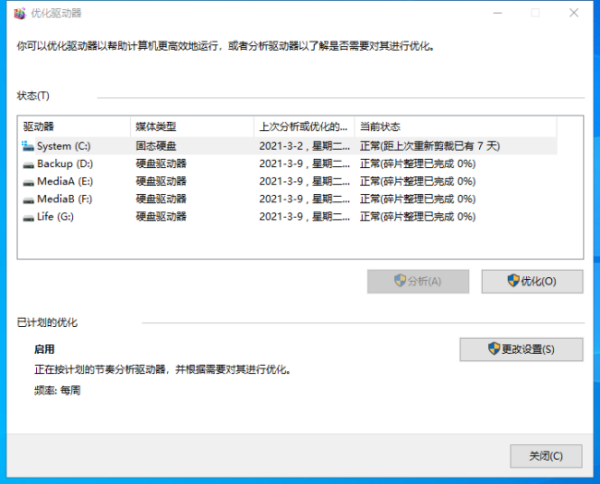The image size is (600, 484).
Task: Select the Life (G:) drive row
Action: pos(289,217)
